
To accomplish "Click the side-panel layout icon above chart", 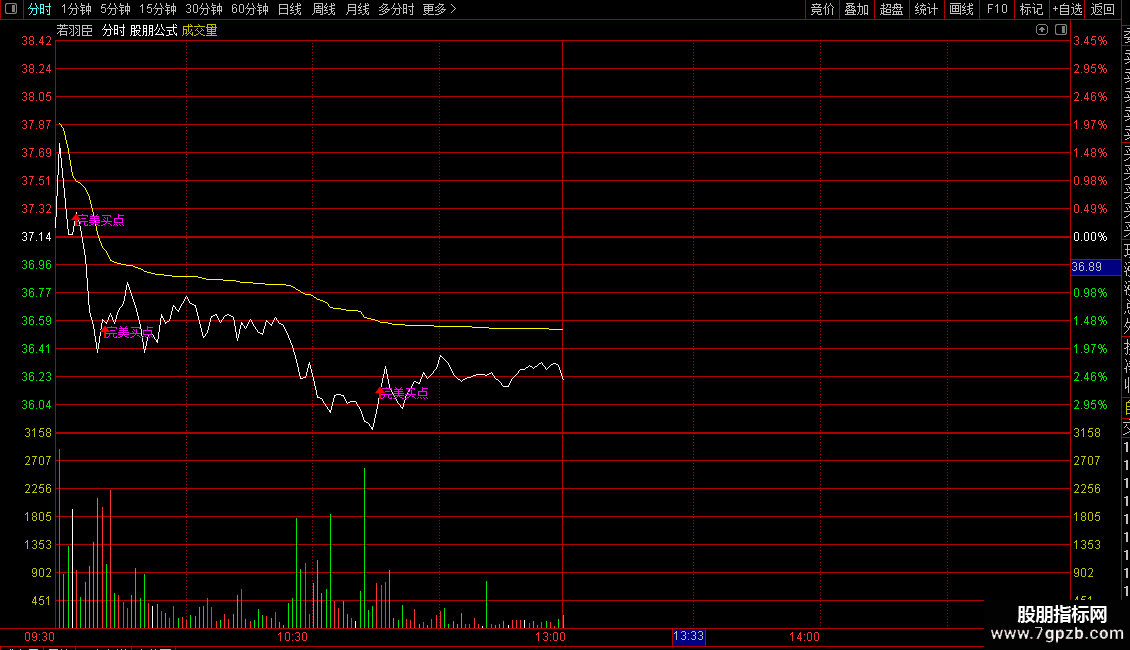I will [x=1061, y=30].
